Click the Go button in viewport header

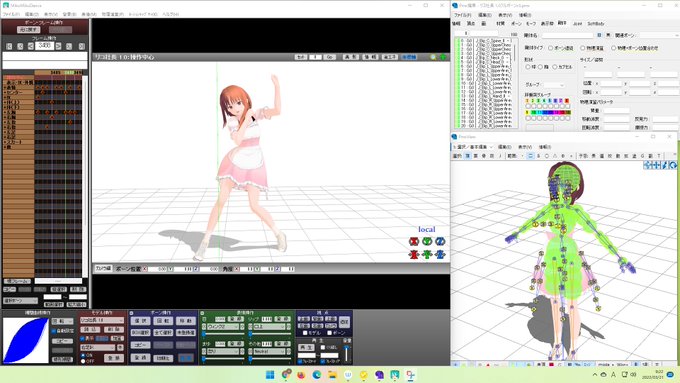(330, 57)
